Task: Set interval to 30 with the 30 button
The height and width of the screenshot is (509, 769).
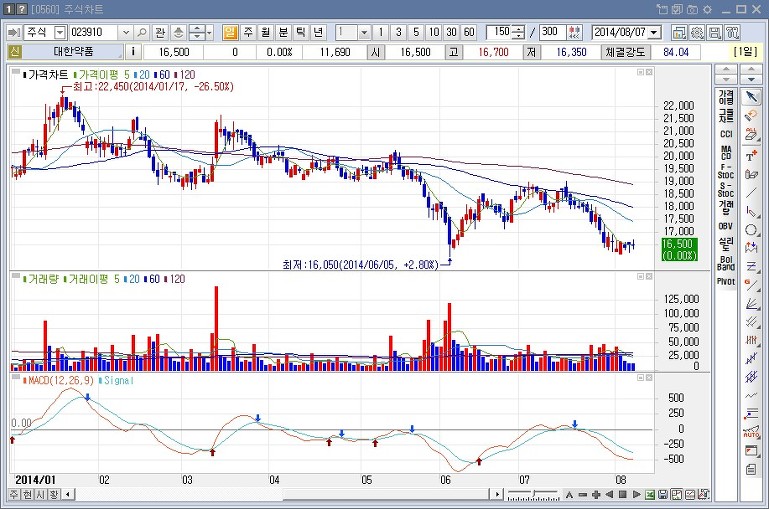Action: pyautogui.click(x=451, y=32)
